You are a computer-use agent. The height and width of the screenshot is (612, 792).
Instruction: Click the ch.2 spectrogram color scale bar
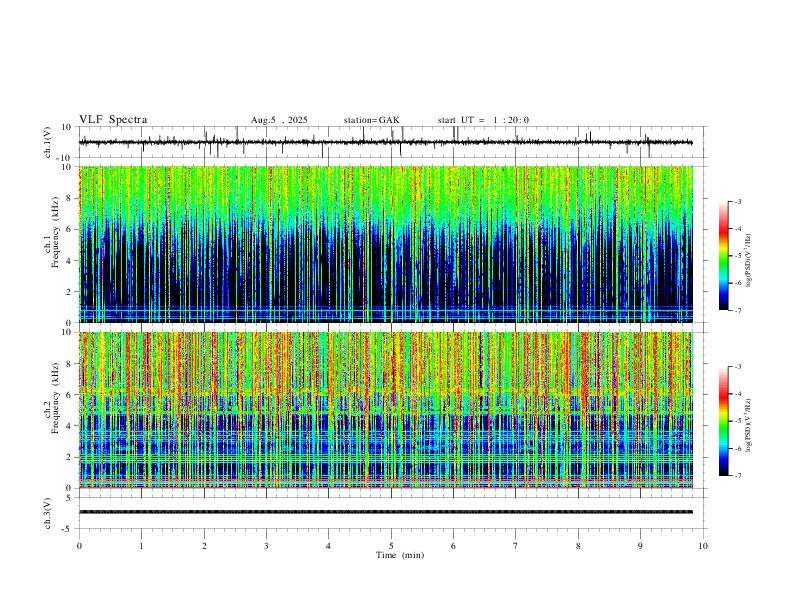pos(724,421)
